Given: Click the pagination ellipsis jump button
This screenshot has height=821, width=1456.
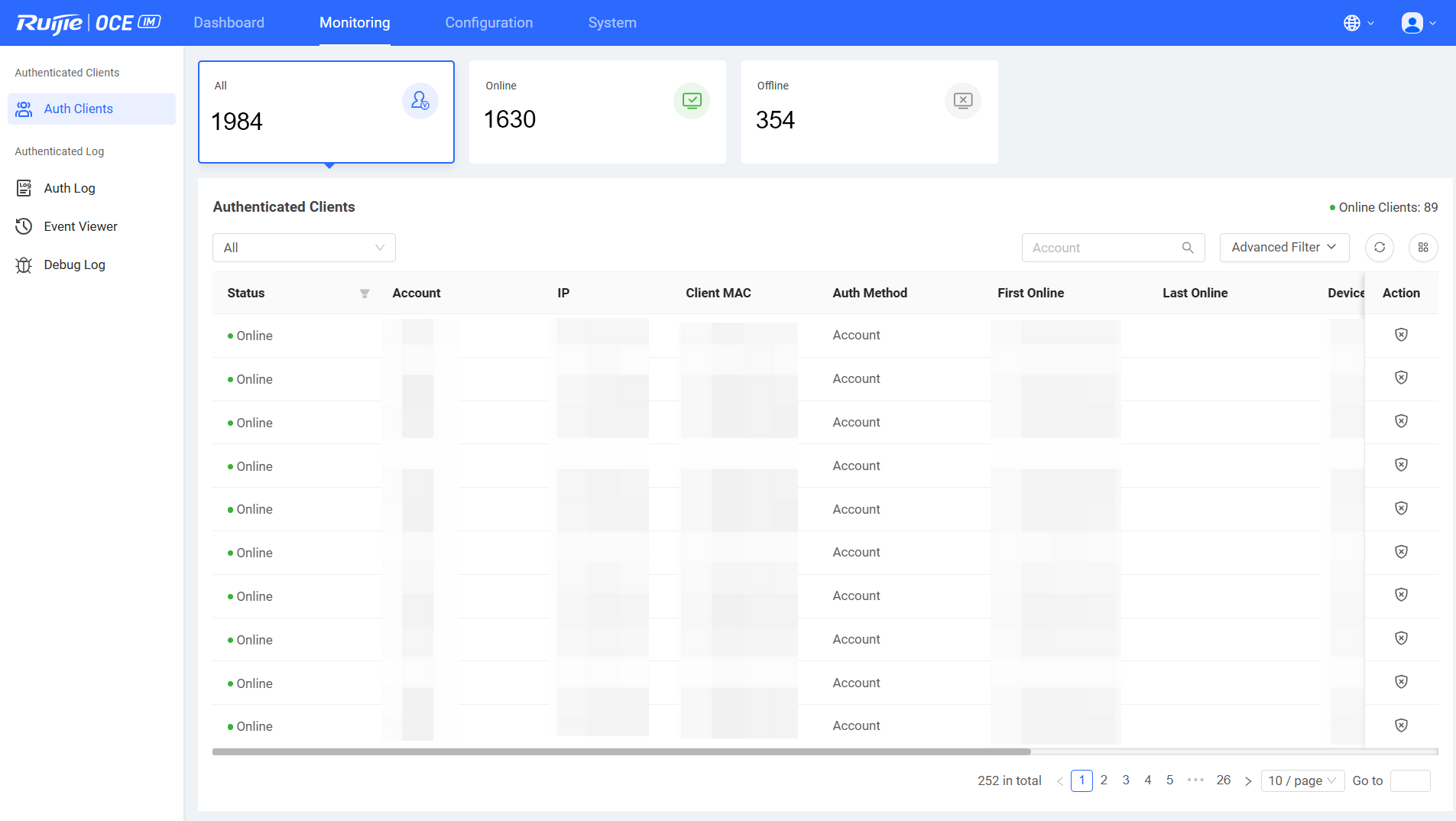Looking at the screenshot, I should coord(1196,780).
